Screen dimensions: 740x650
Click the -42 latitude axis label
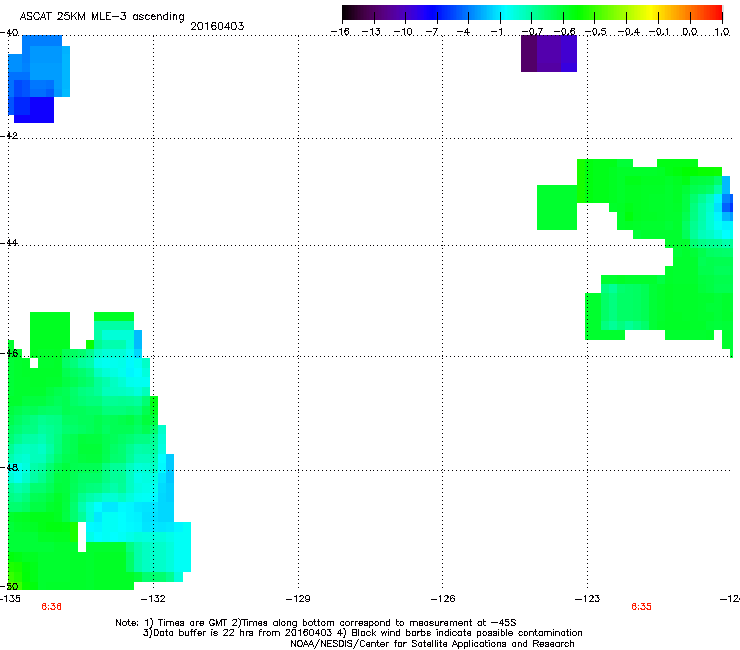point(9,135)
